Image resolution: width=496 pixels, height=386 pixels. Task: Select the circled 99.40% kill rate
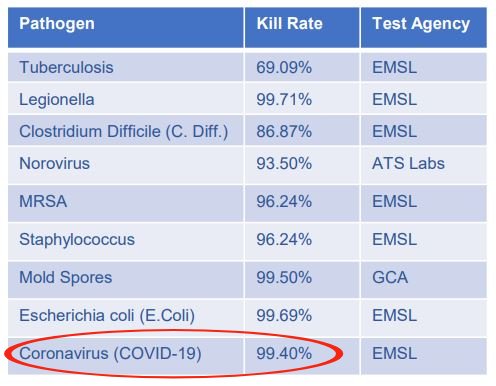(x=302, y=356)
